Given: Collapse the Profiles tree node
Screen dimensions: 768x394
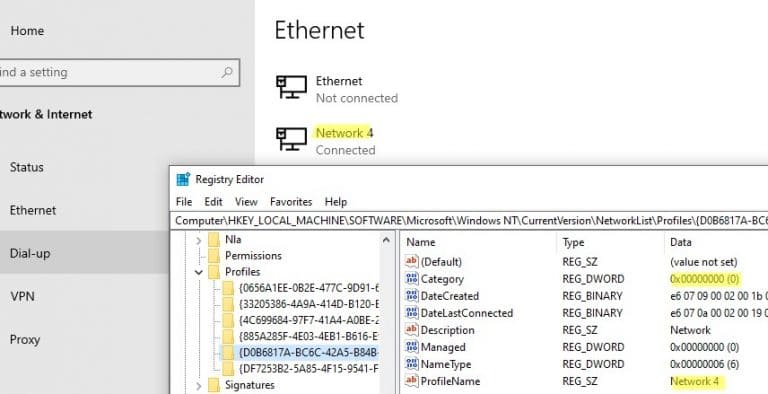Looking at the screenshot, I should click(x=199, y=272).
